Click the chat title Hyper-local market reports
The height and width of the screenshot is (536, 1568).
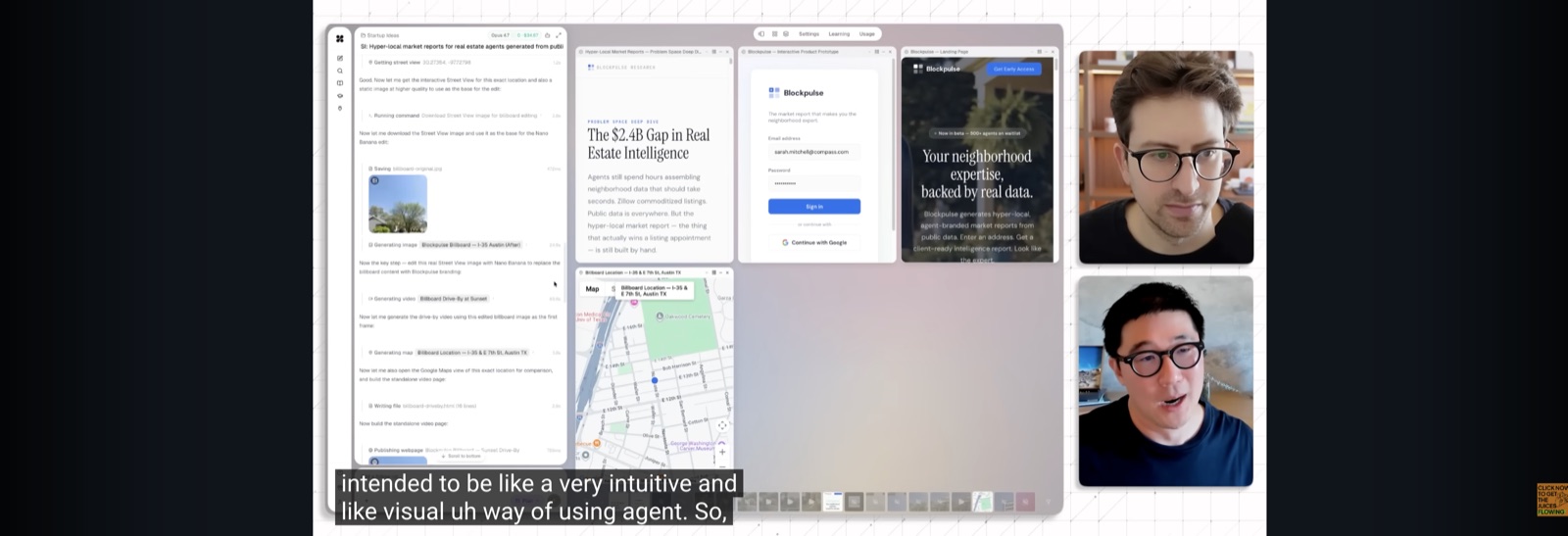(462, 46)
